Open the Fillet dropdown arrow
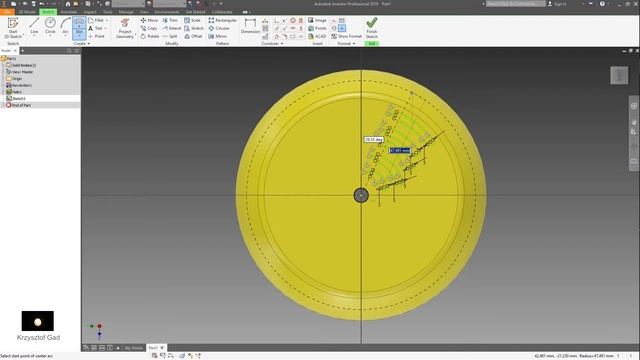Image resolution: width=640 pixels, height=360 pixels. [107, 20]
